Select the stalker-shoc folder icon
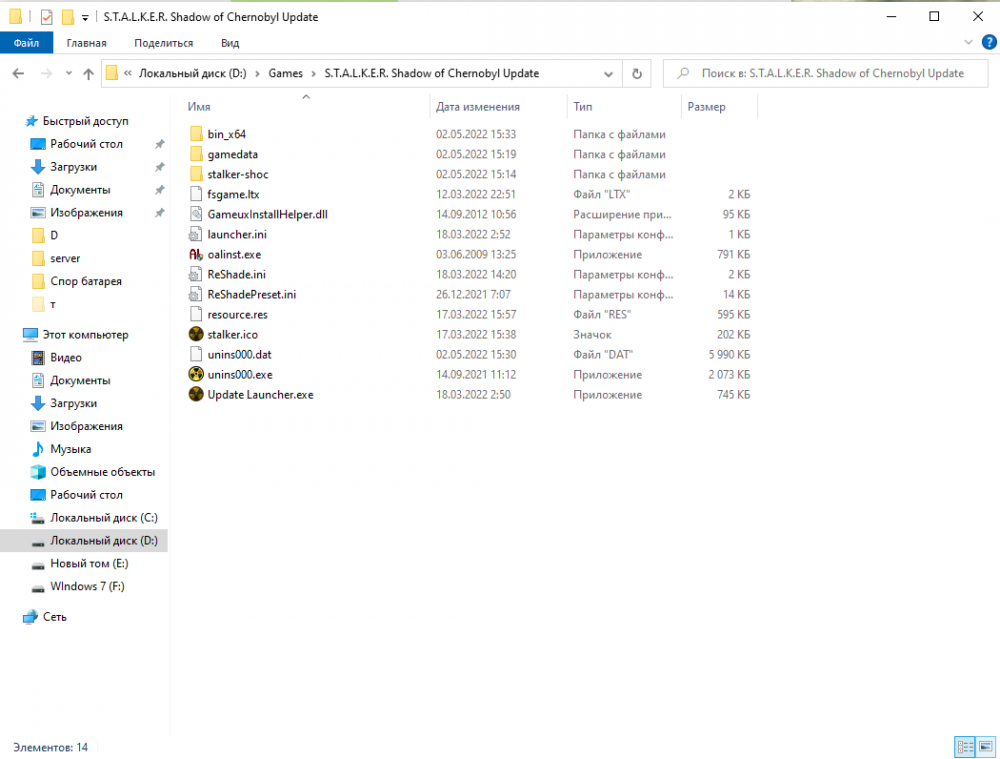Image resolution: width=1000 pixels, height=759 pixels. click(x=196, y=174)
